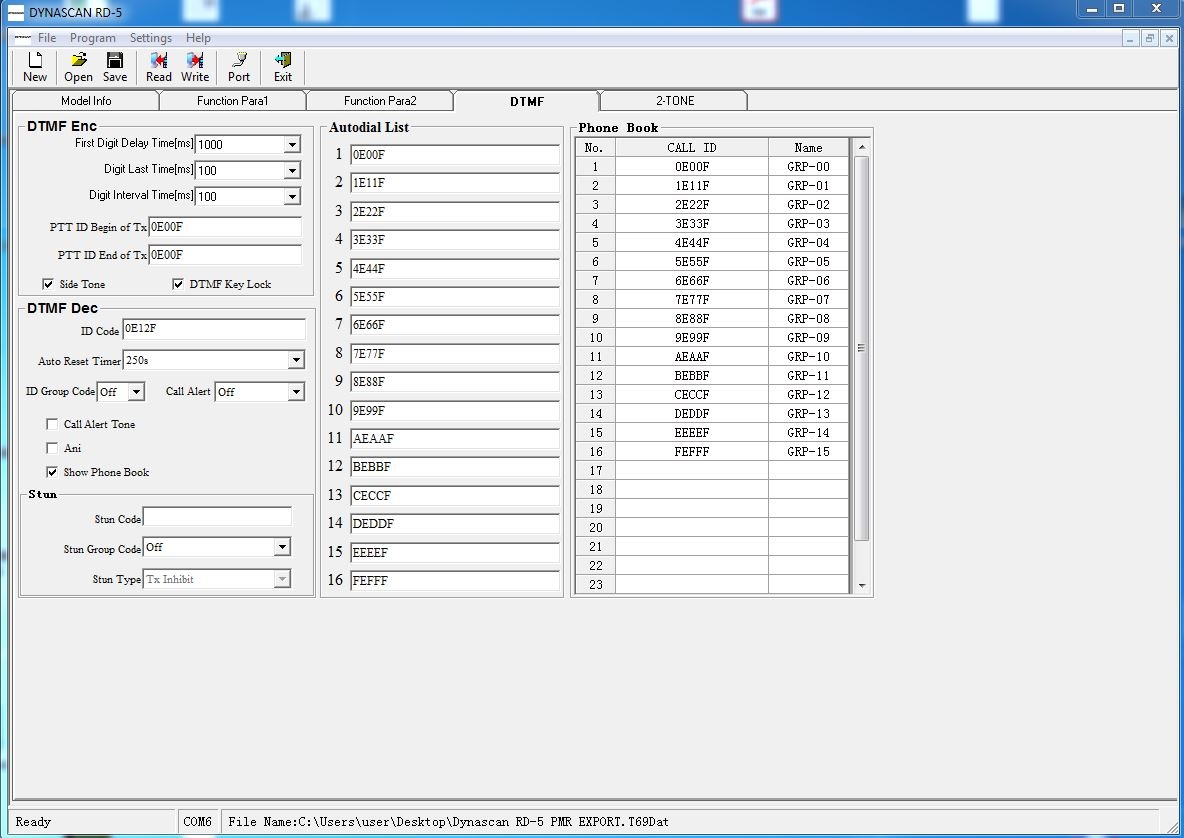Switch to the Model Info tab

(x=86, y=100)
